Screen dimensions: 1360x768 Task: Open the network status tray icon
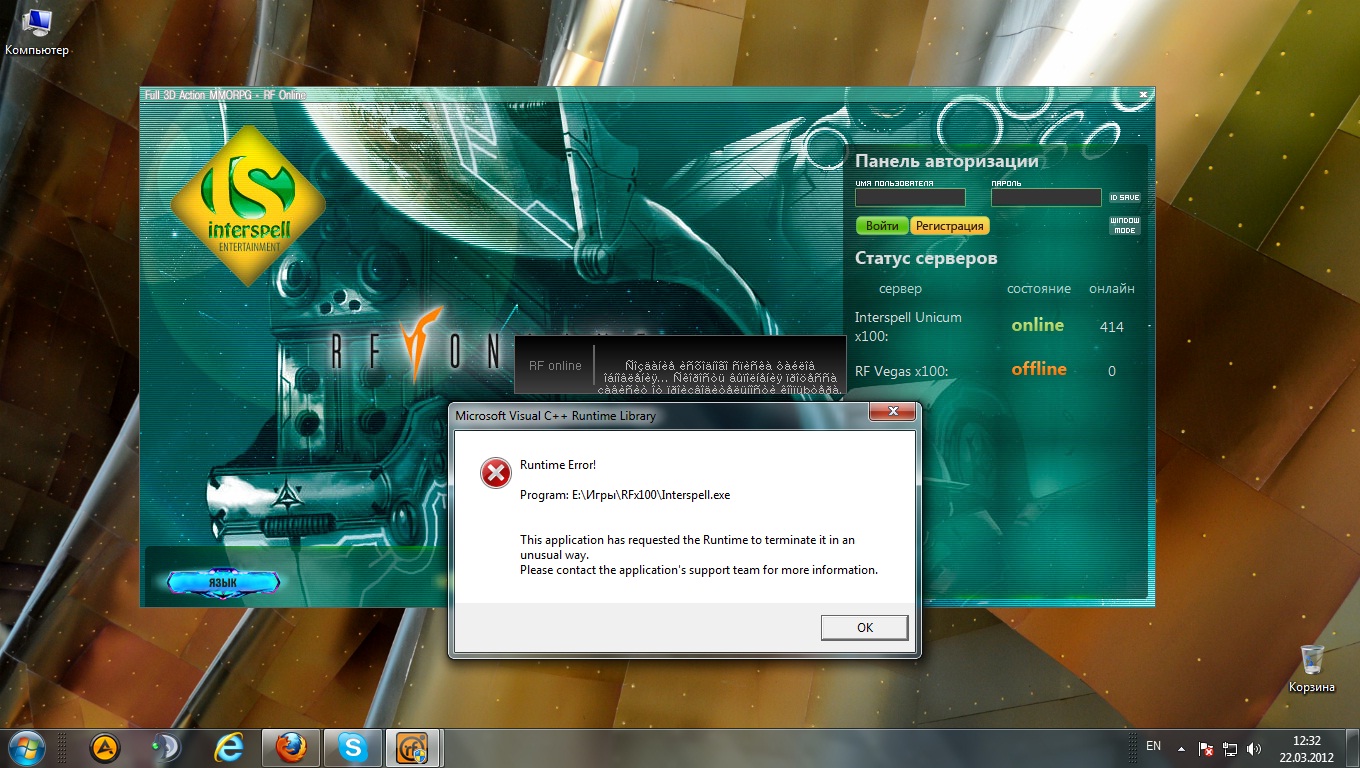tap(1230, 748)
